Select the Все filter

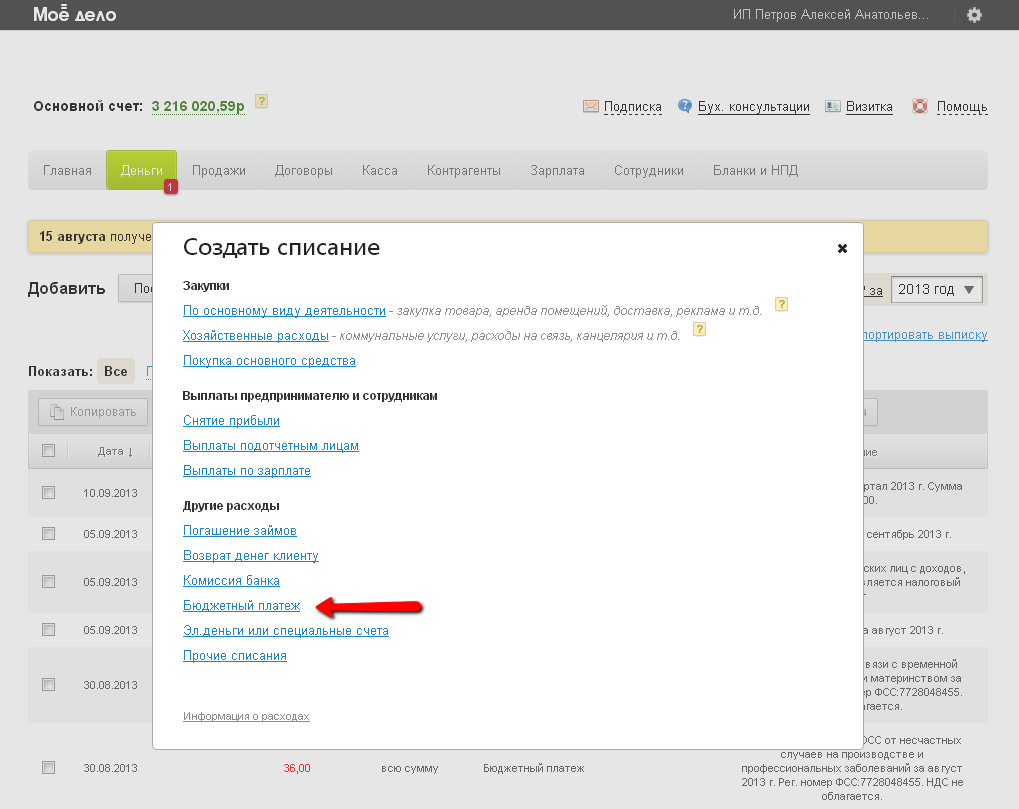point(116,371)
